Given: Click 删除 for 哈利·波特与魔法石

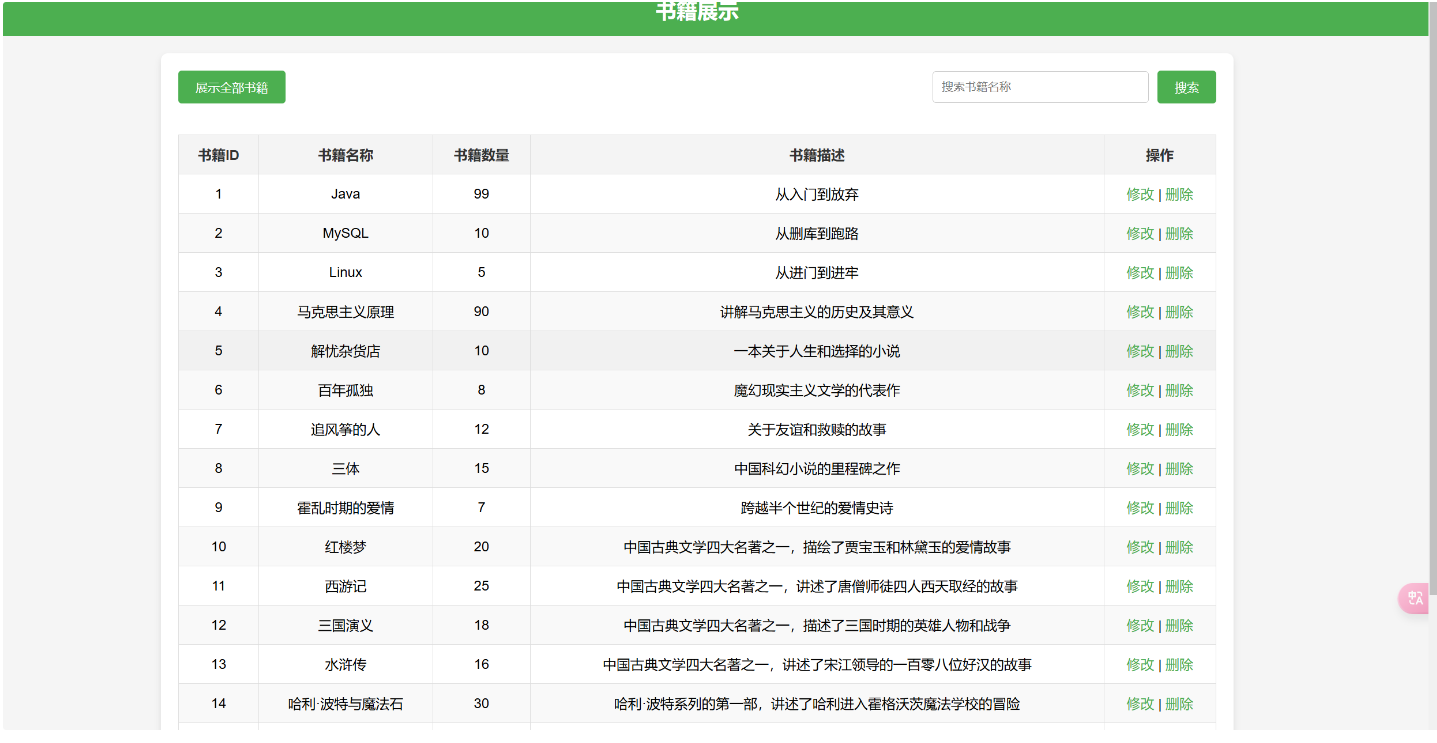Looking at the screenshot, I should (x=1179, y=704).
